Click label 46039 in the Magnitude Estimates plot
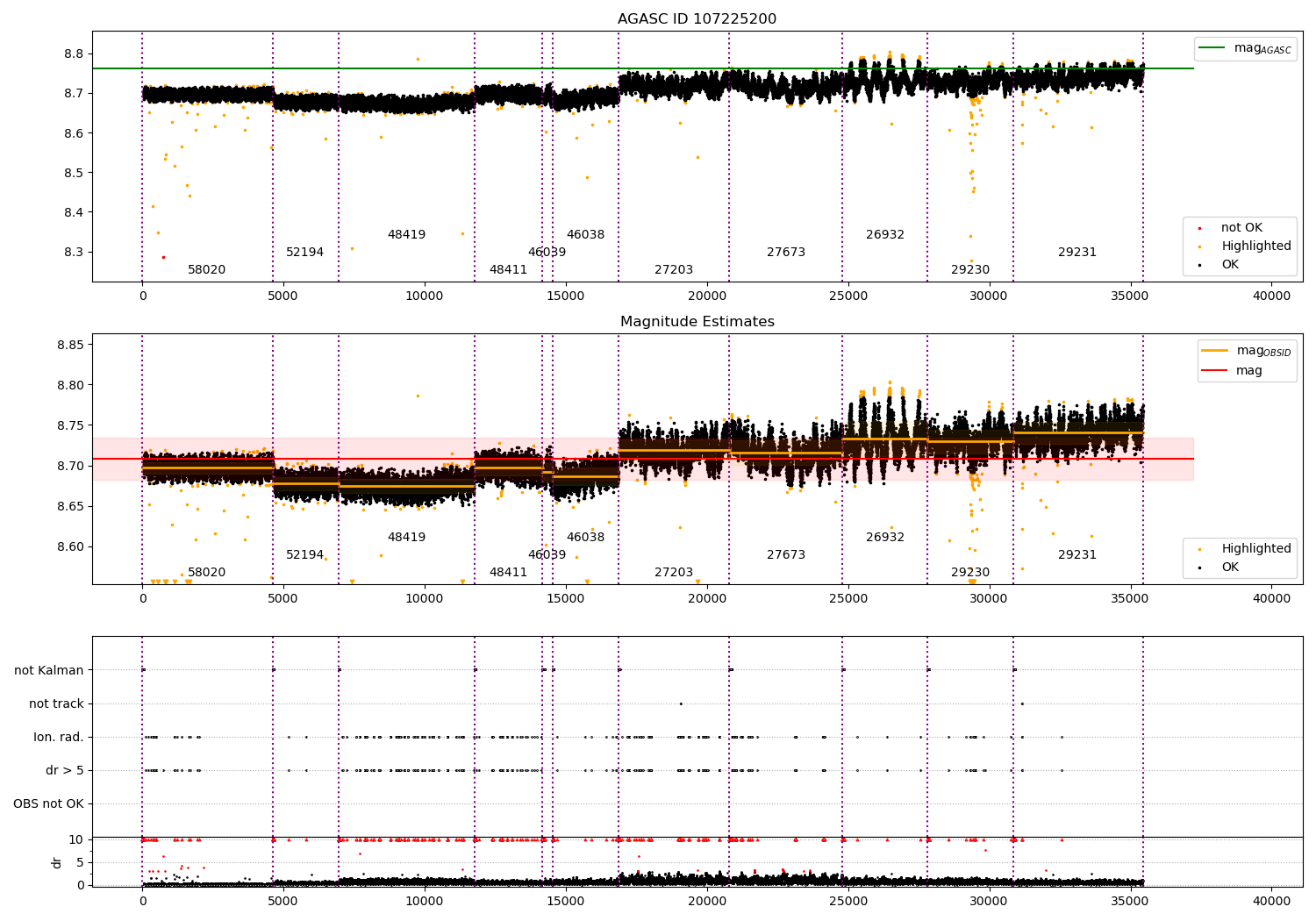The image size is (1316, 921). tap(547, 555)
